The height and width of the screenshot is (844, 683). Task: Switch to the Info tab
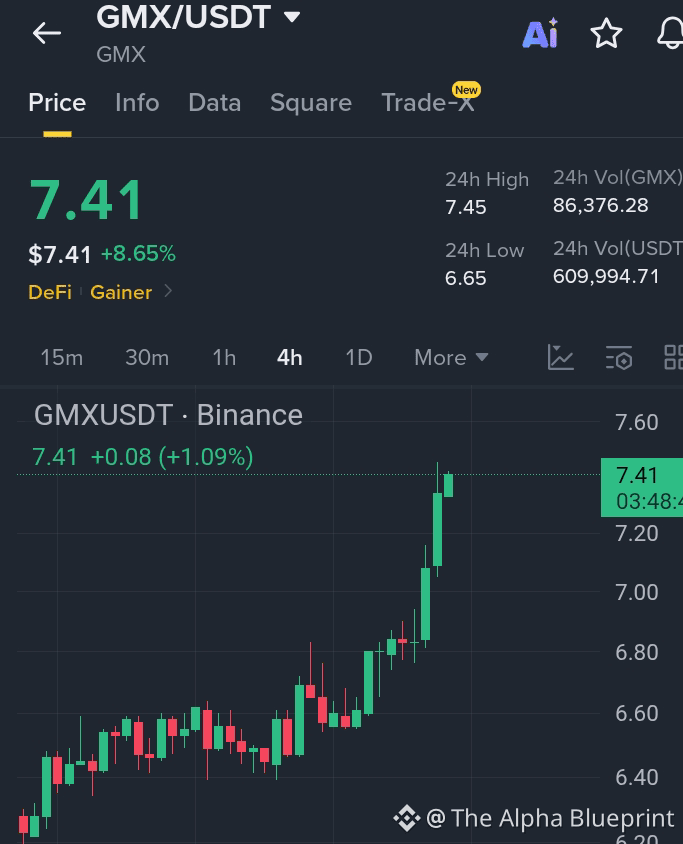pos(137,102)
